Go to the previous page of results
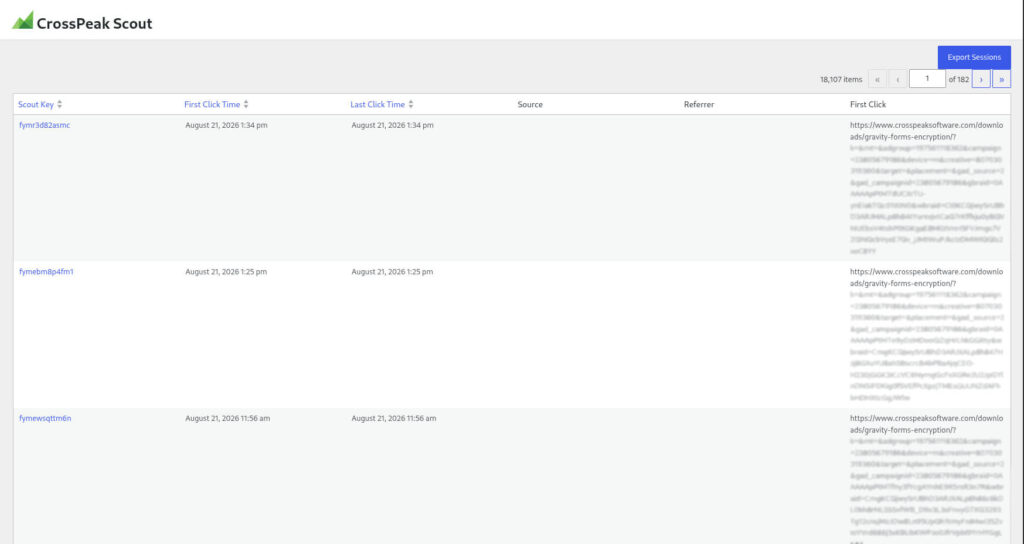Viewport: 1024px width, 544px height. click(897, 79)
